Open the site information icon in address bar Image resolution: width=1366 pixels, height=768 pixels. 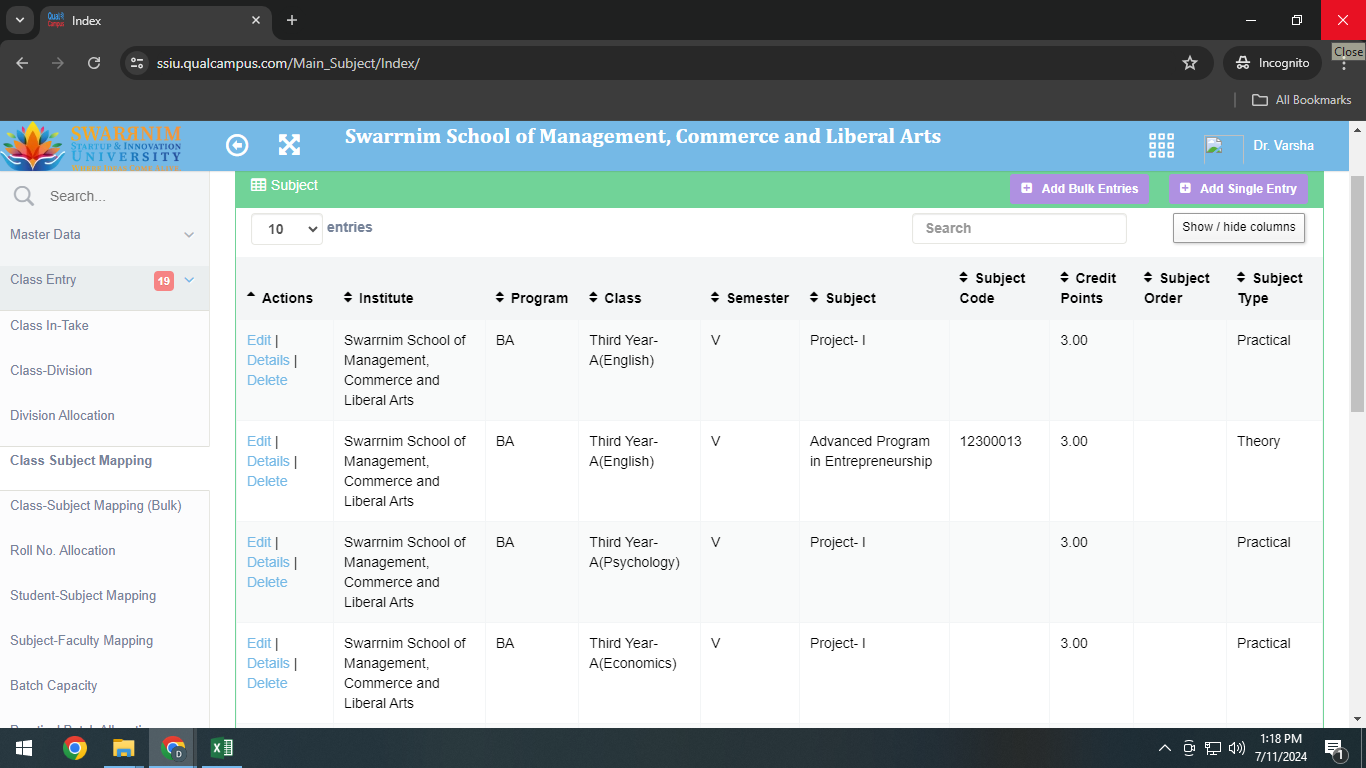[x=138, y=63]
